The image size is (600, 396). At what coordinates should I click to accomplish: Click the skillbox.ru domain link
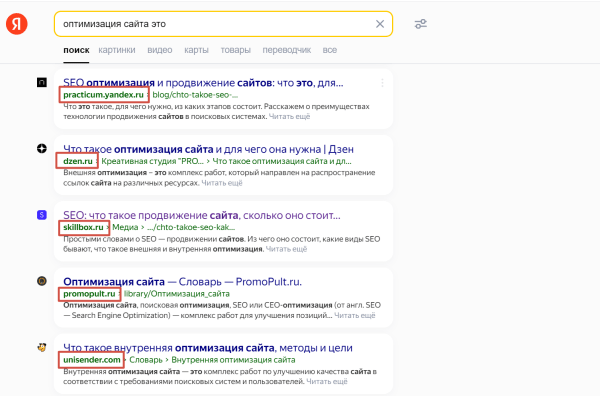pyautogui.click(x=83, y=227)
